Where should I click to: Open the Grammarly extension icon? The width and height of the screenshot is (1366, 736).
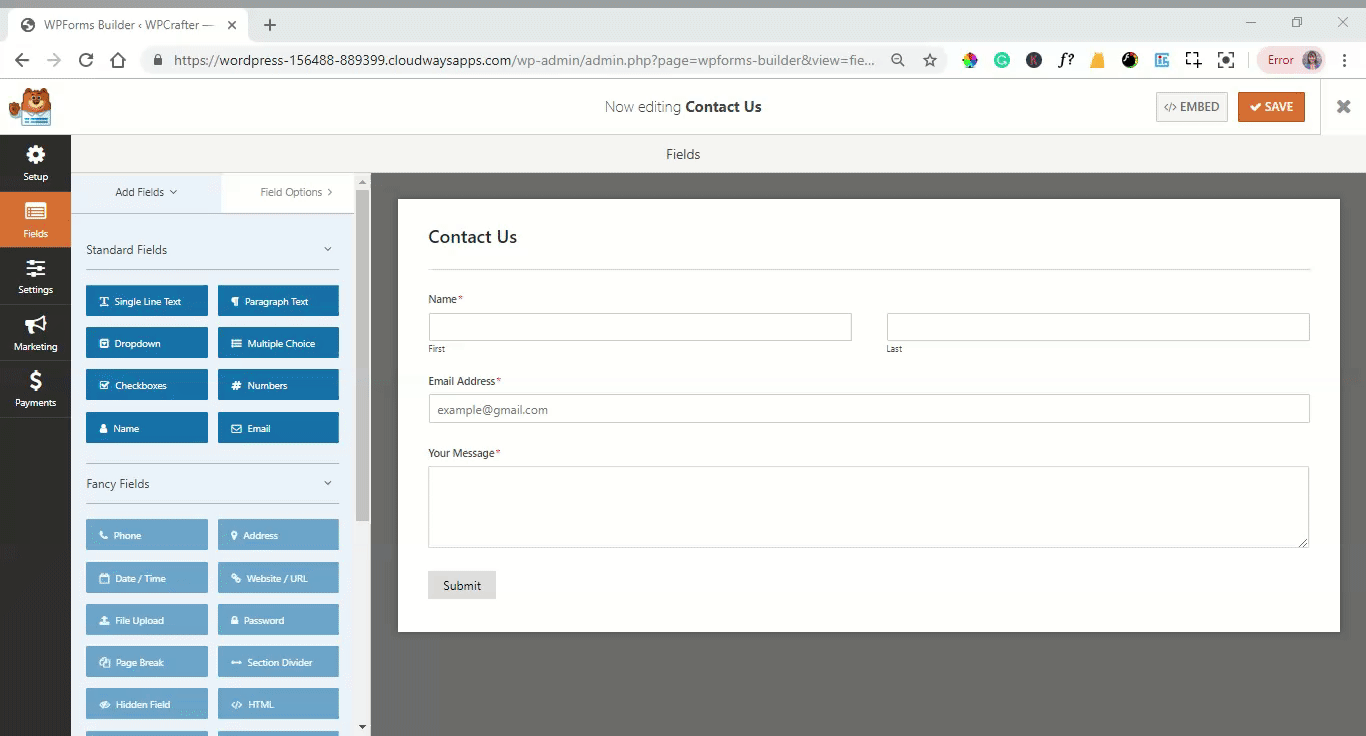coord(1002,60)
